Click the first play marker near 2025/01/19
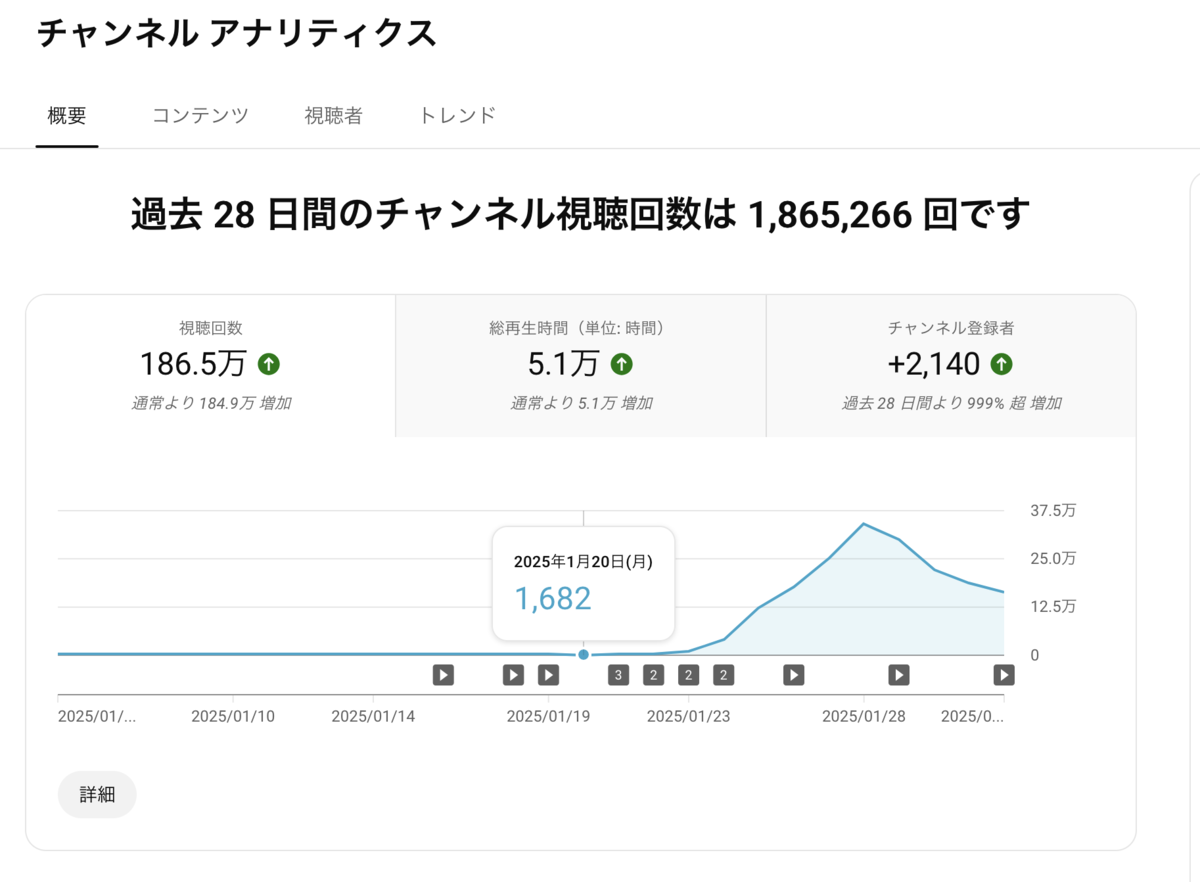Viewport: 1200px width, 882px height. click(x=513, y=675)
